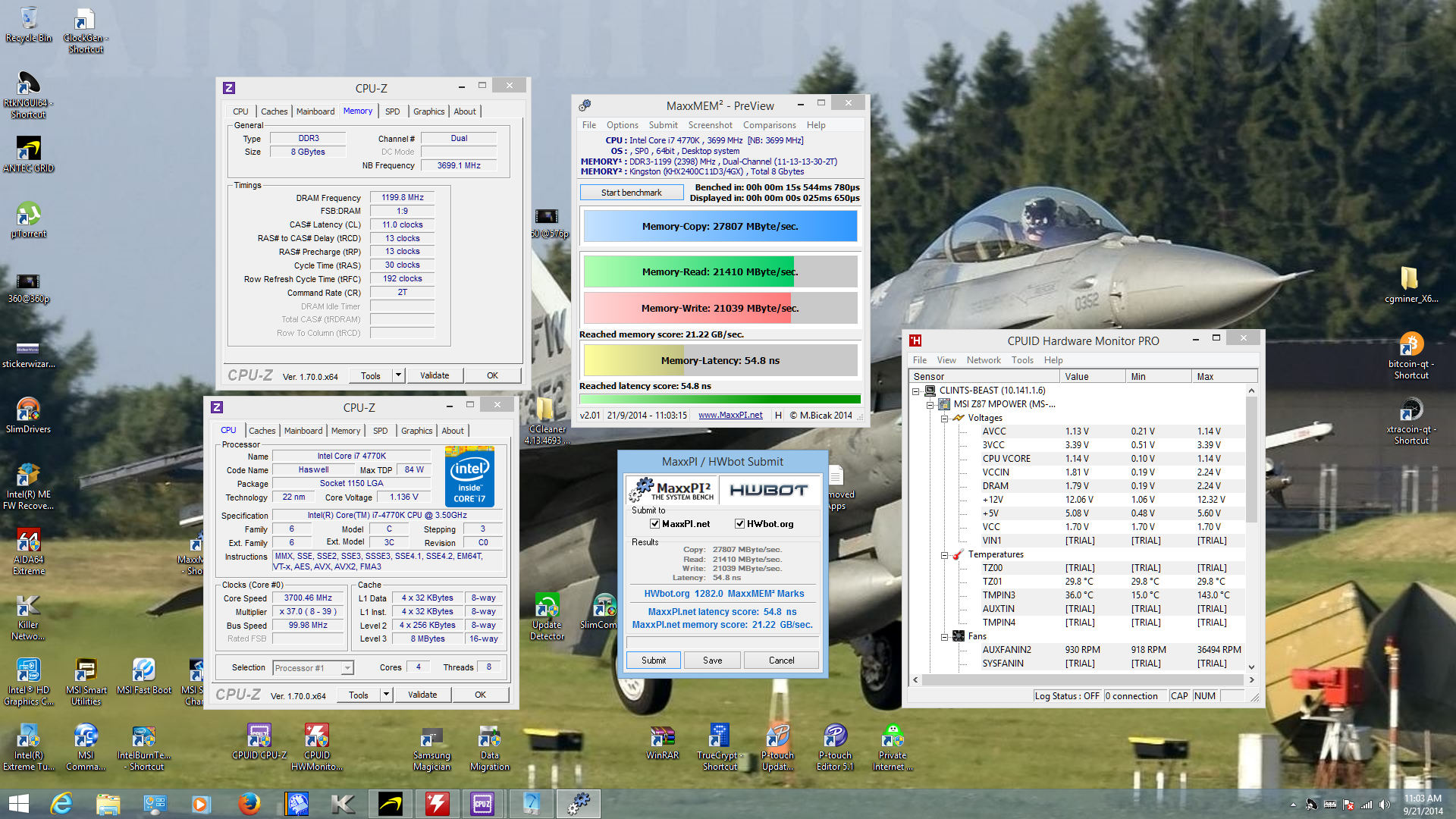Open the MSI Smart Utilities icon

(86, 682)
